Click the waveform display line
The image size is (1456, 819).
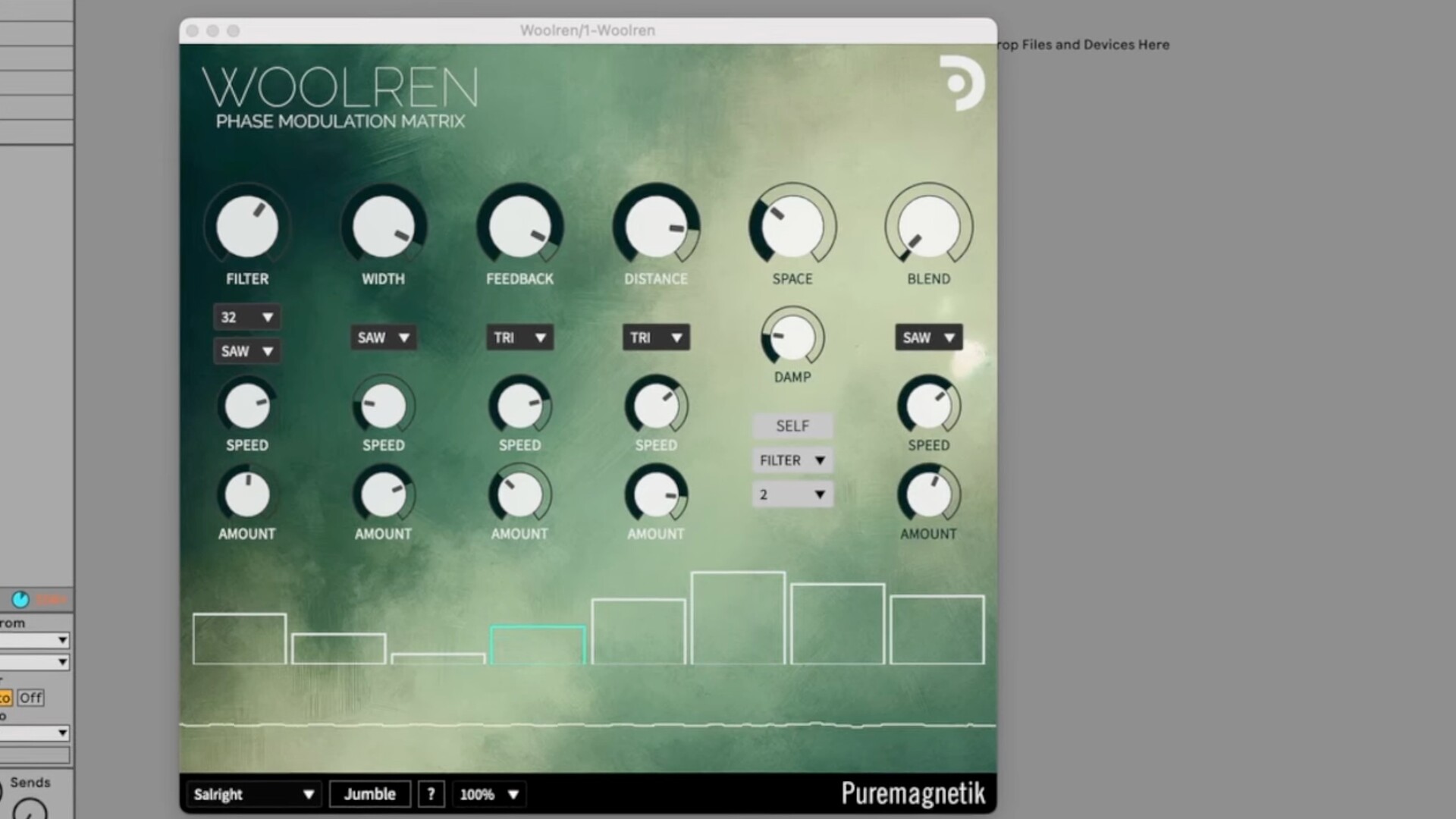[x=588, y=726]
